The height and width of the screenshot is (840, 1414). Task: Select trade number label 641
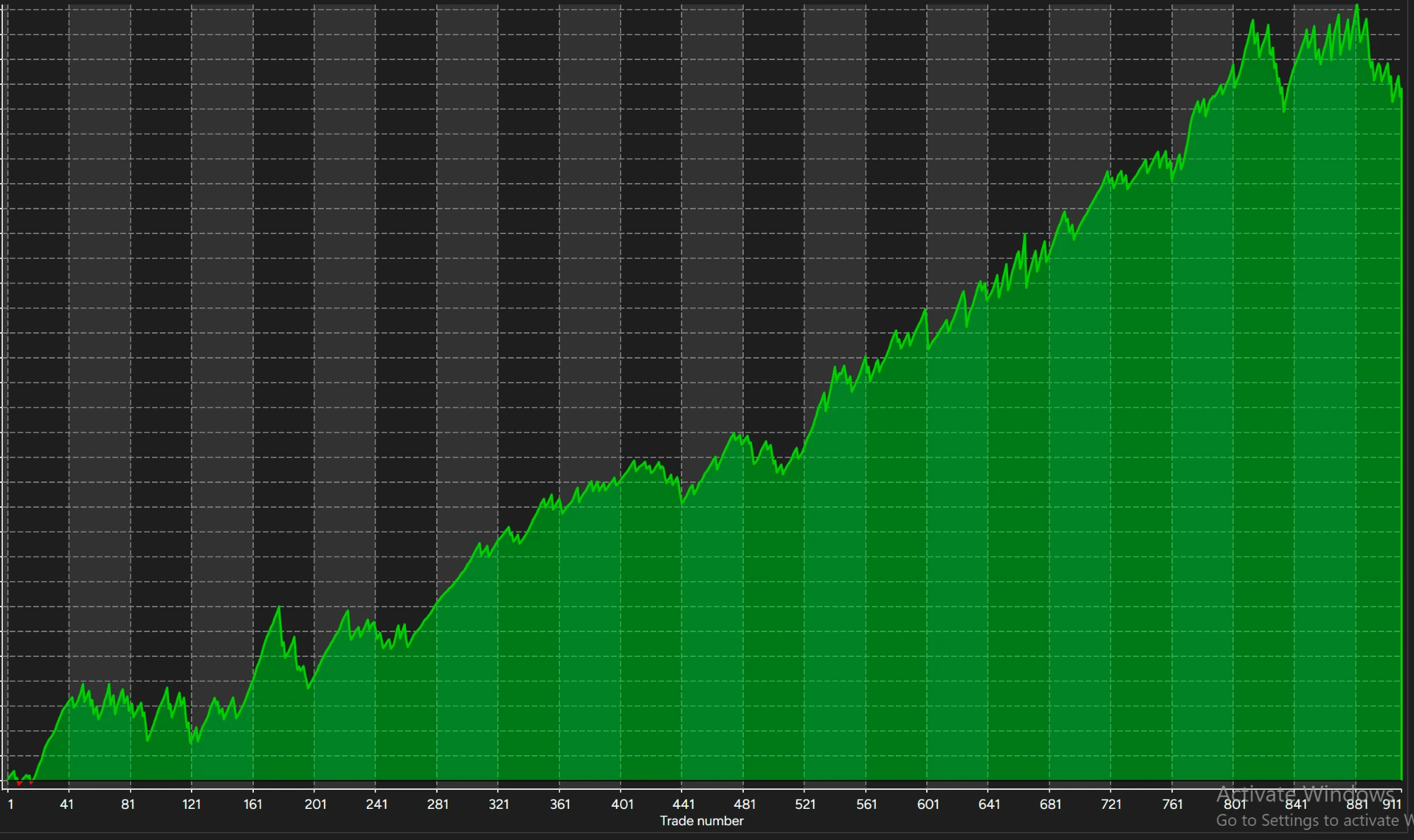pos(989,804)
